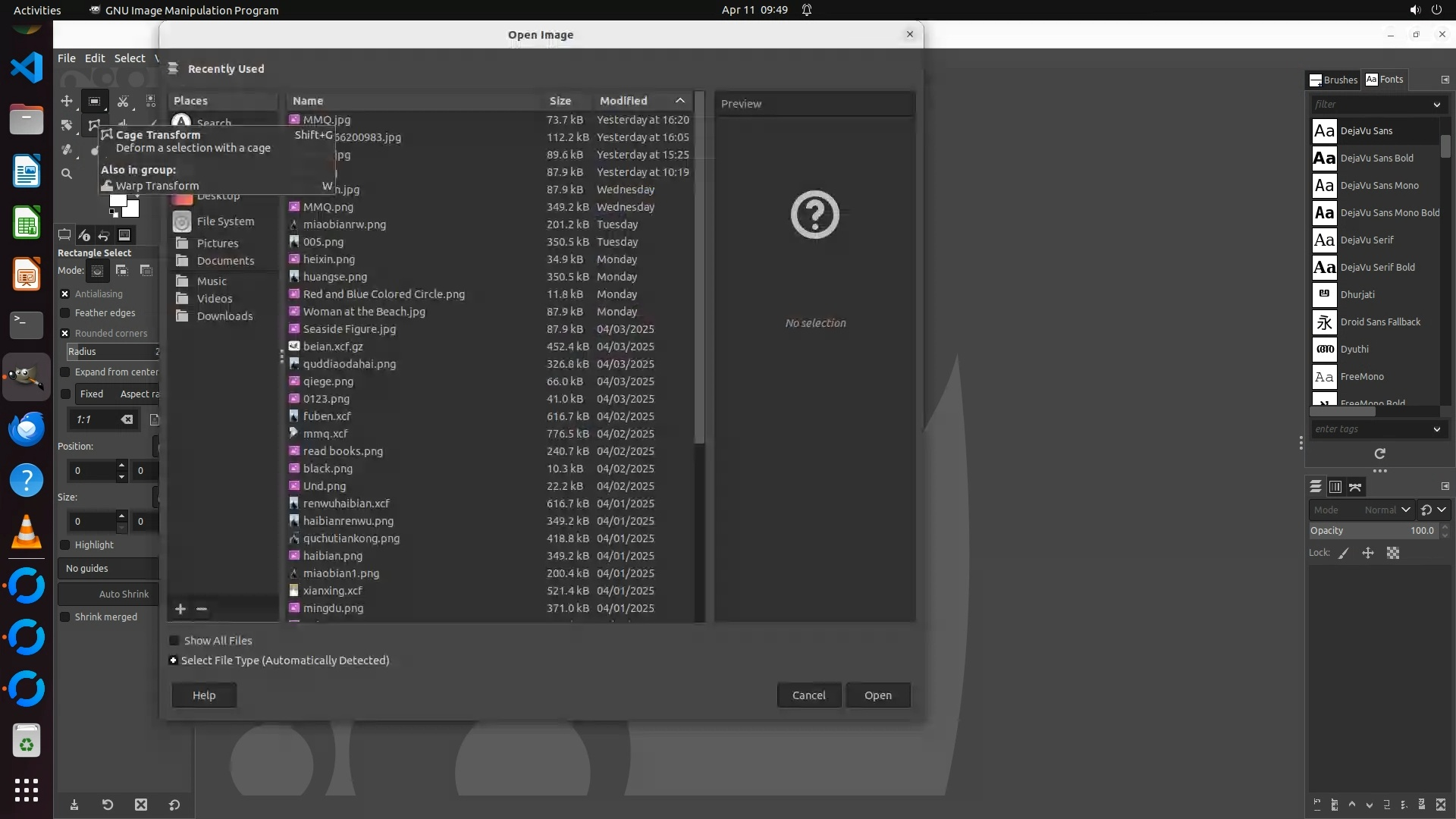Open the enter tags dropdown arrow
This screenshot has height=819, width=1456.
pyautogui.click(x=1436, y=429)
